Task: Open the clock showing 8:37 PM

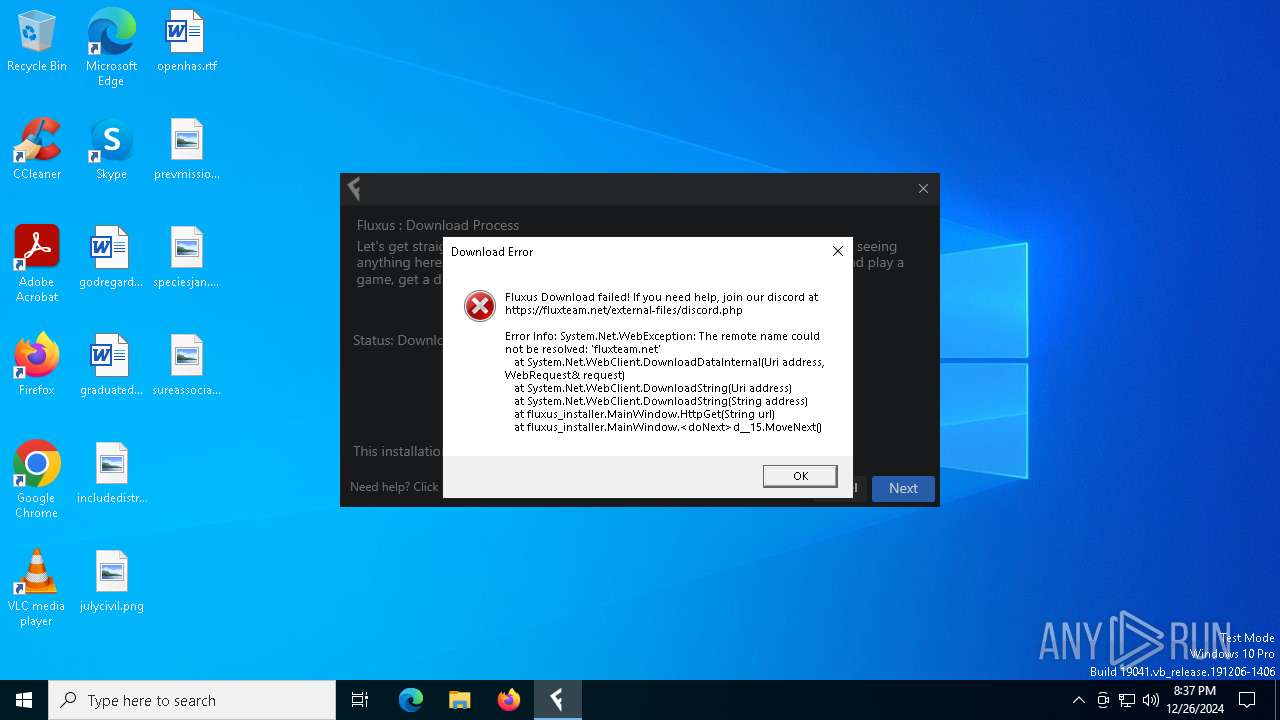Action: (1195, 700)
